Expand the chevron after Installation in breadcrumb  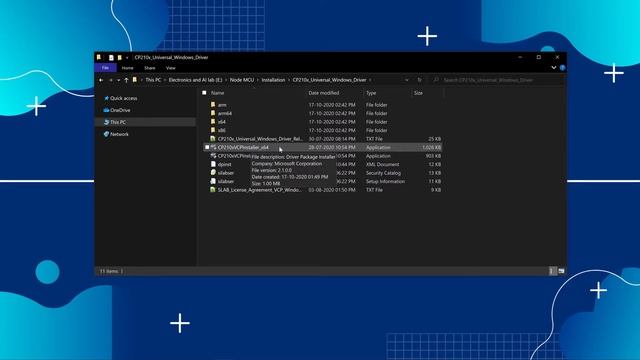point(289,80)
